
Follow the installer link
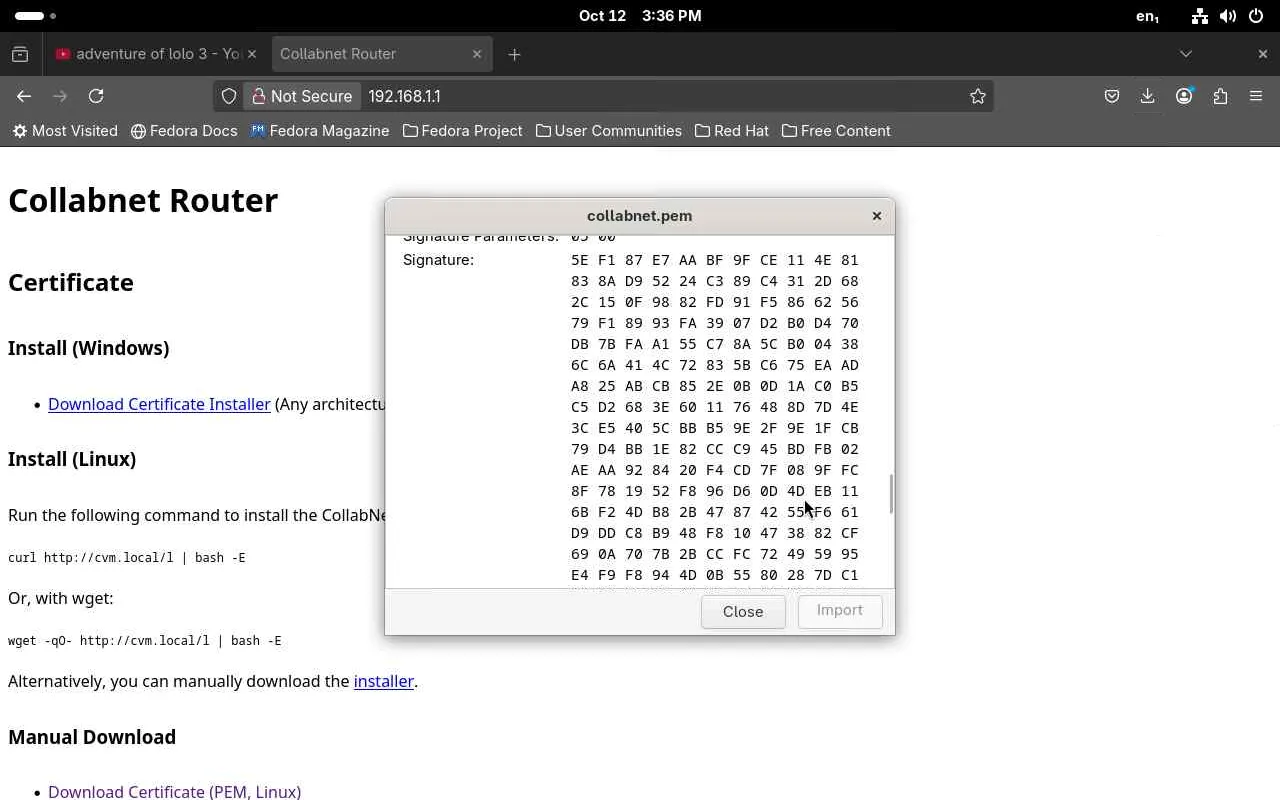[383, 681]
